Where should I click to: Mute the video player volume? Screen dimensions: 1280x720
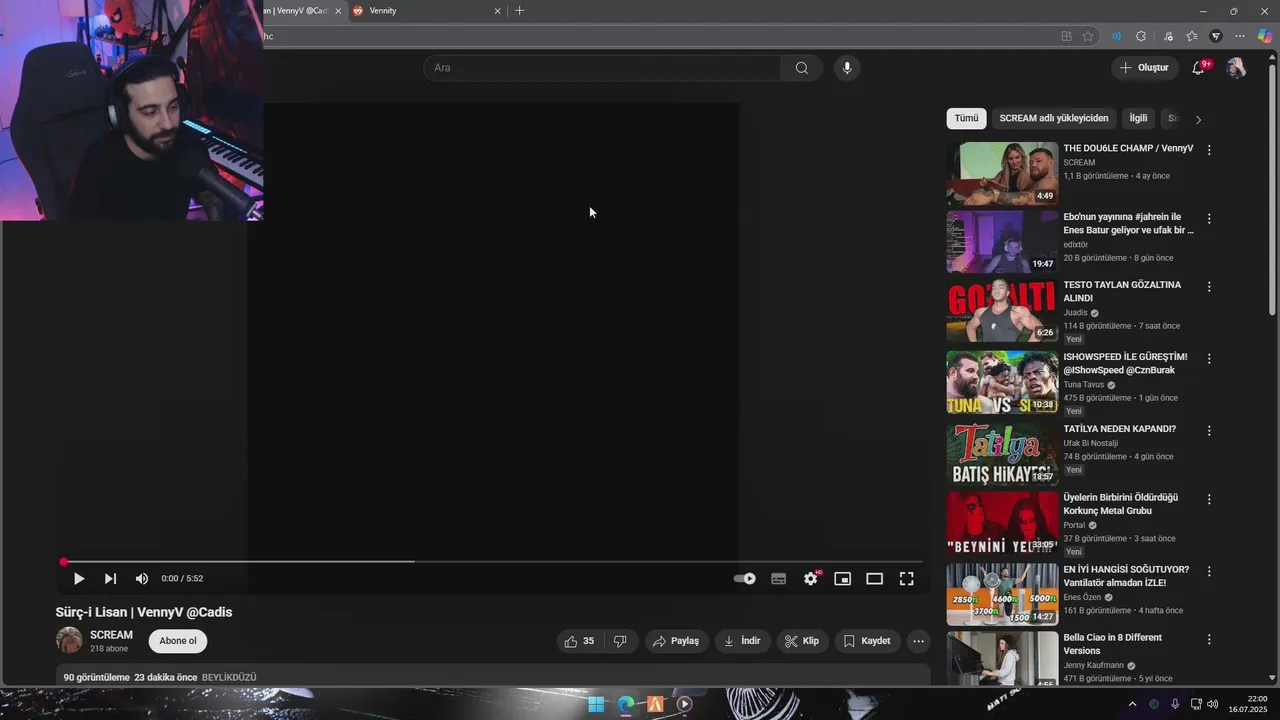[142, 579]
